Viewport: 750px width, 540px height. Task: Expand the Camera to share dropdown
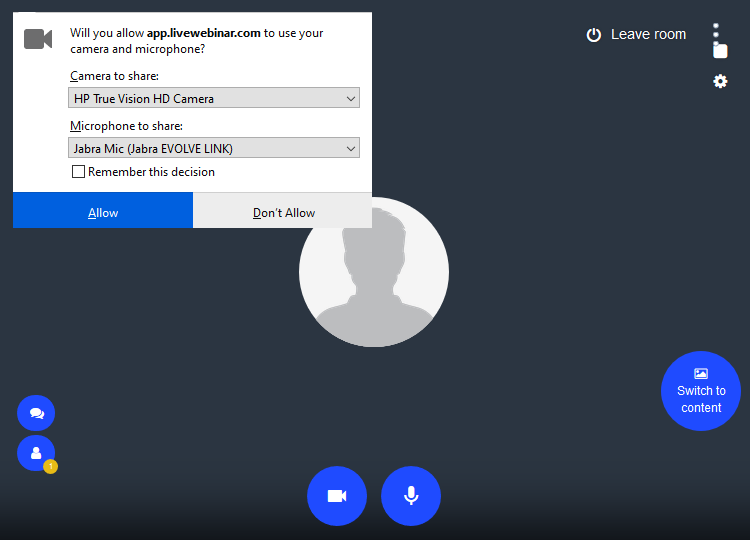tap(215, 98)
